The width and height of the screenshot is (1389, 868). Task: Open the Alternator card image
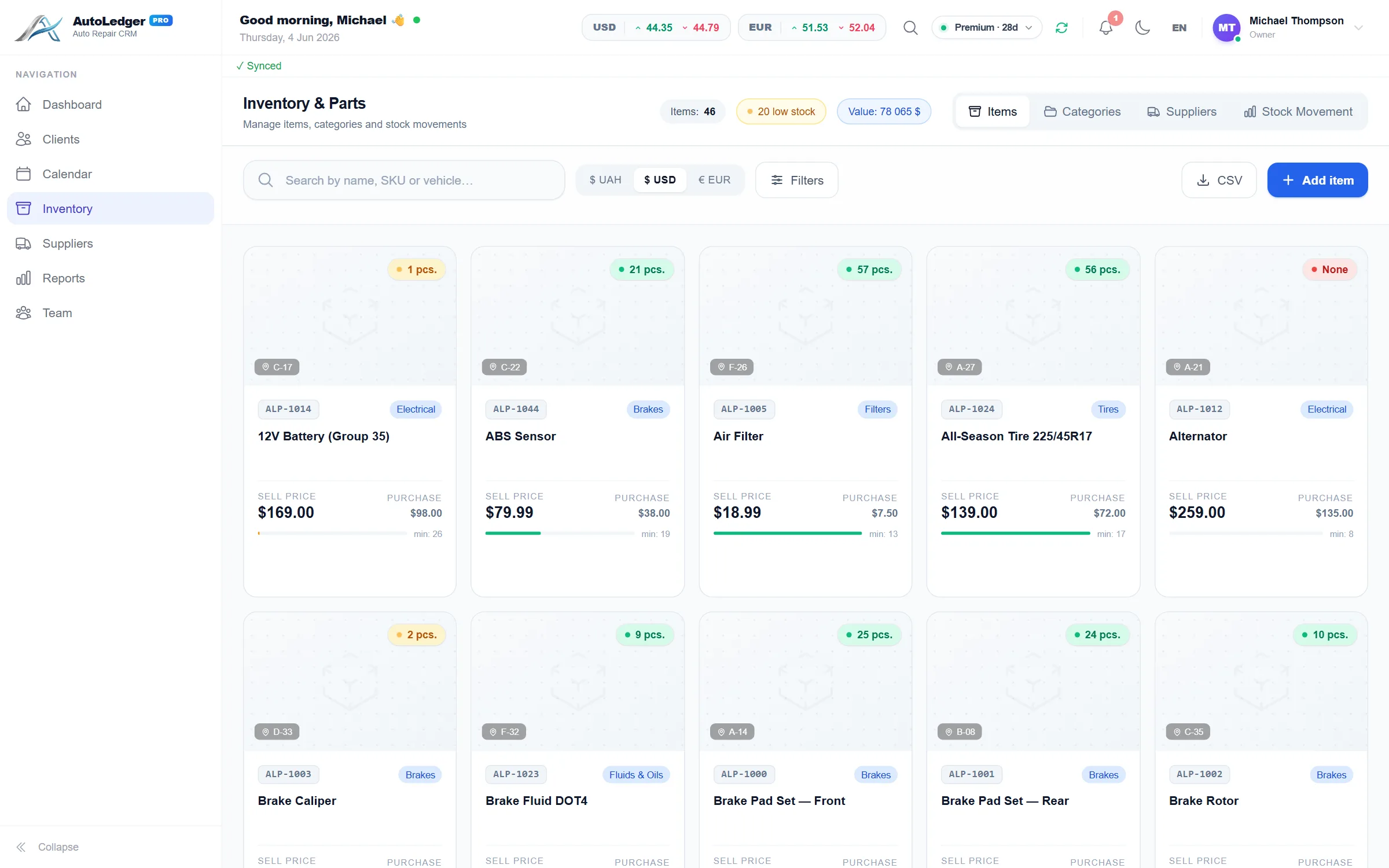[x=1261, y=317]
